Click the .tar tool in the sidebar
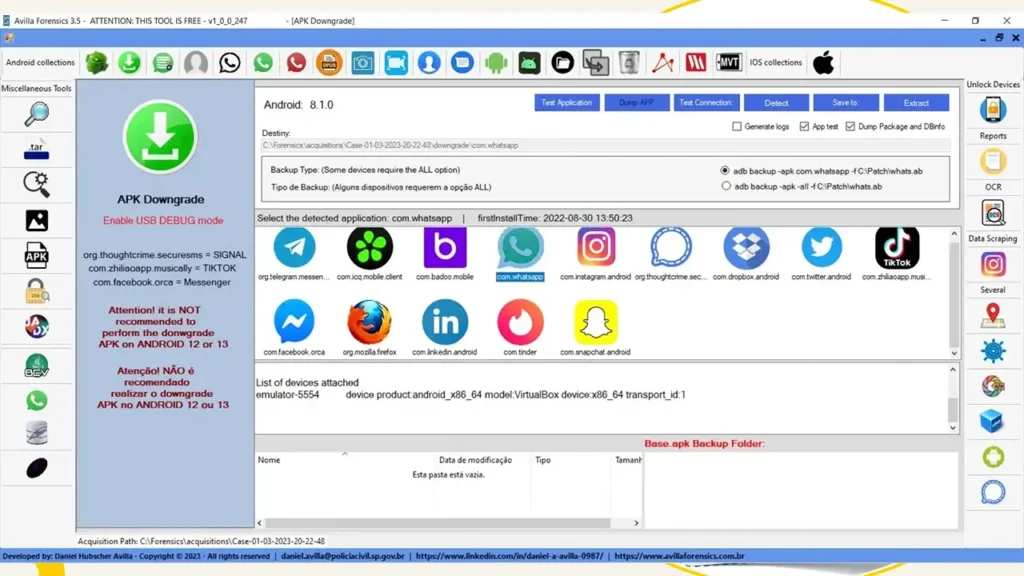This screenshot has height=576, width=1024. pyautogui.click(x=37, y=150)
